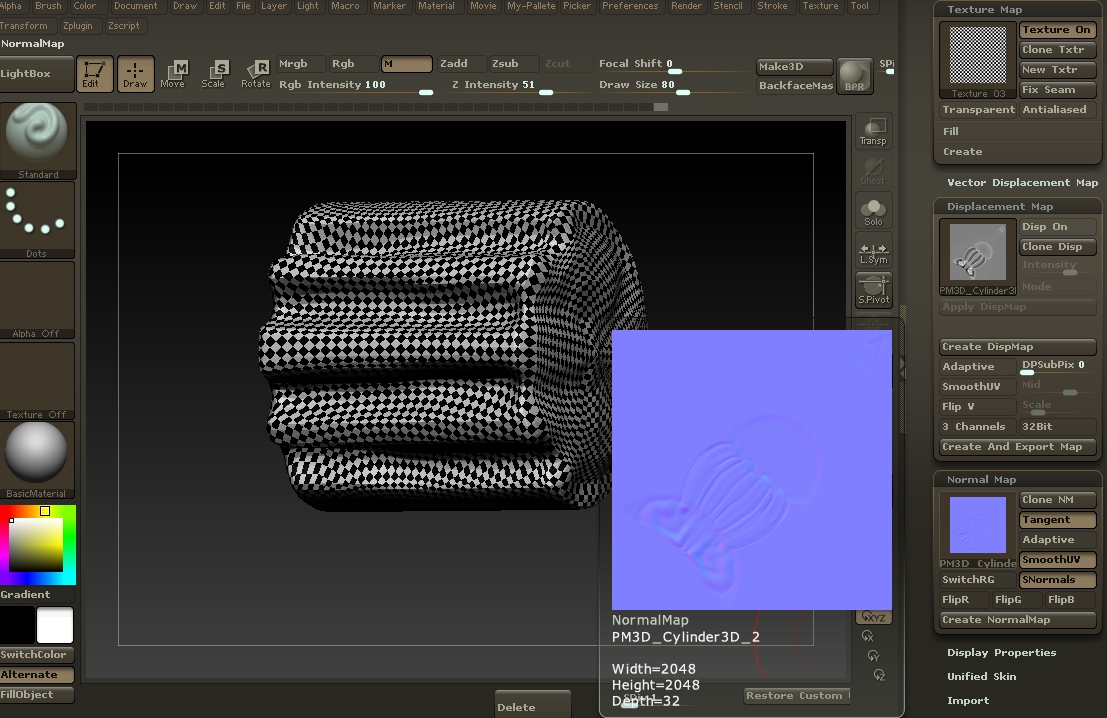Toggle the L.Sym local symmetry icon
This screenshot has height=718, width=1107.
point(873,252)
